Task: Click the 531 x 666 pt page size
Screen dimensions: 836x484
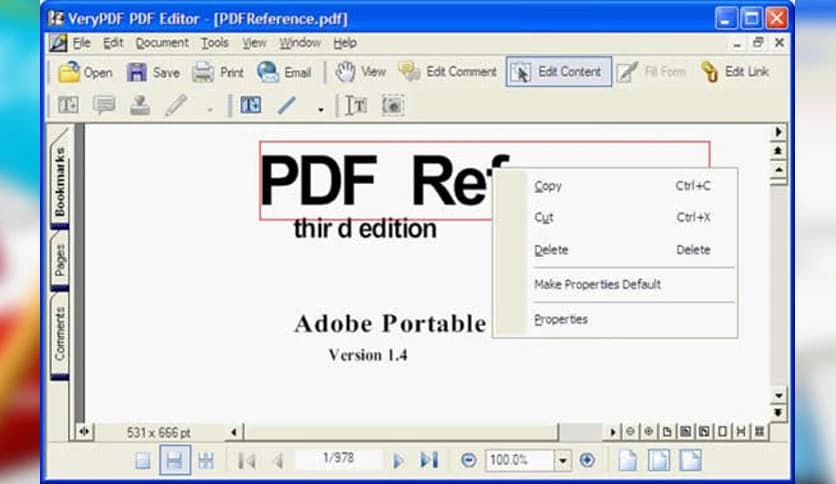Action: click(x=158, y=432)
